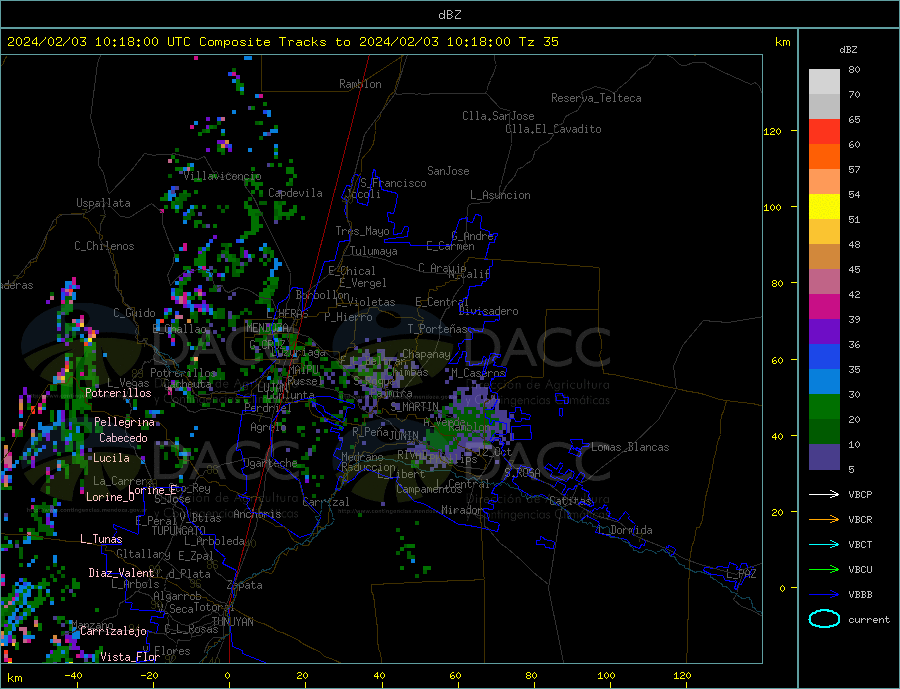Click the 'JUNIN' map label
This screenshot has width=900, height=689.
[404, 436]
